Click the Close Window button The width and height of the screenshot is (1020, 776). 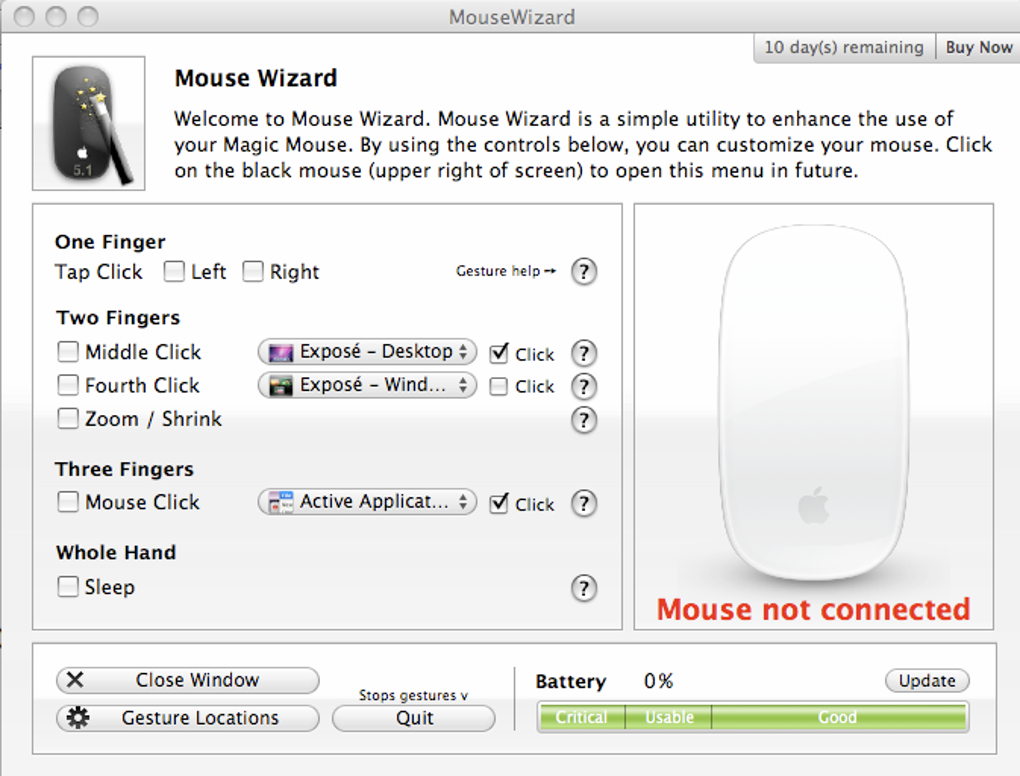(x=188, y=680)
